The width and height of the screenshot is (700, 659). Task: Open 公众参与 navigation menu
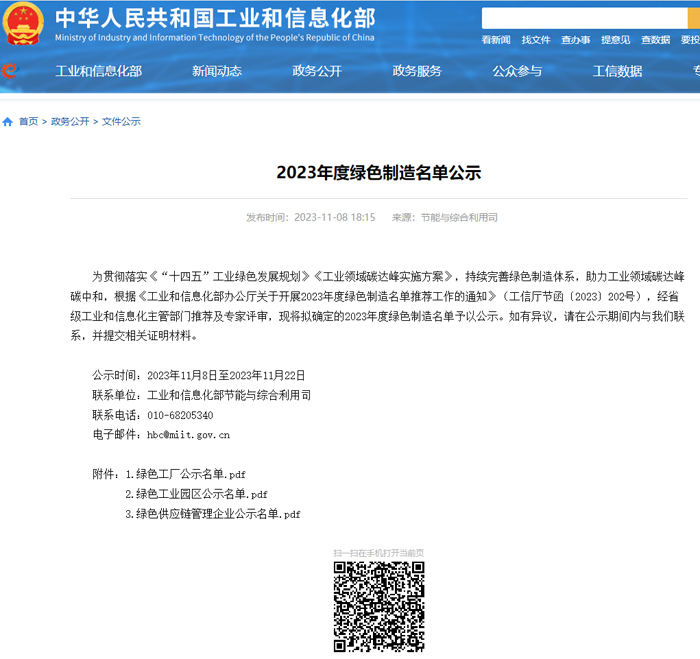coord(517,71)
